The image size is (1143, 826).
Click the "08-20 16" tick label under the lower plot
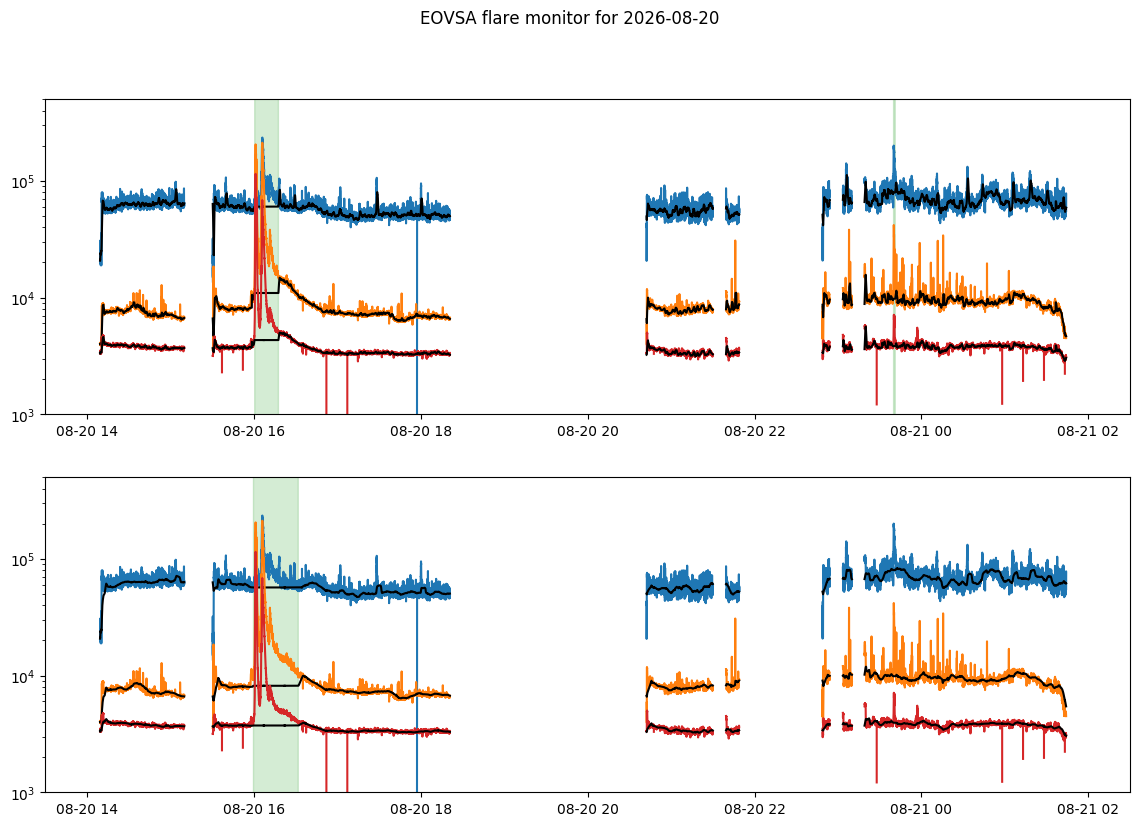coord(254,809)
